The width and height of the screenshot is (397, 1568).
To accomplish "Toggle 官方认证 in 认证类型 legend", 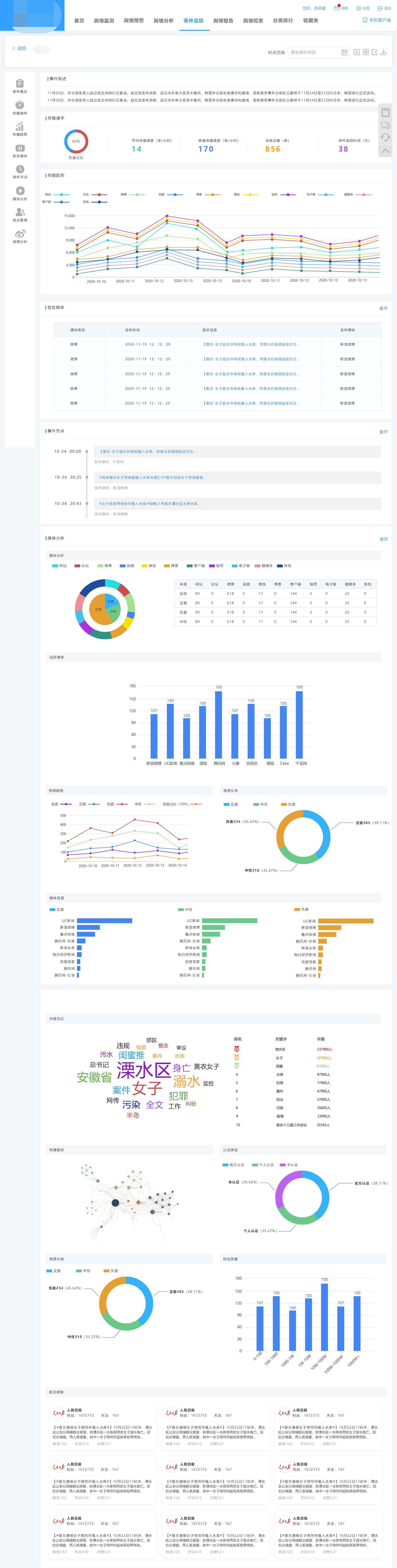I will 234,1165.
